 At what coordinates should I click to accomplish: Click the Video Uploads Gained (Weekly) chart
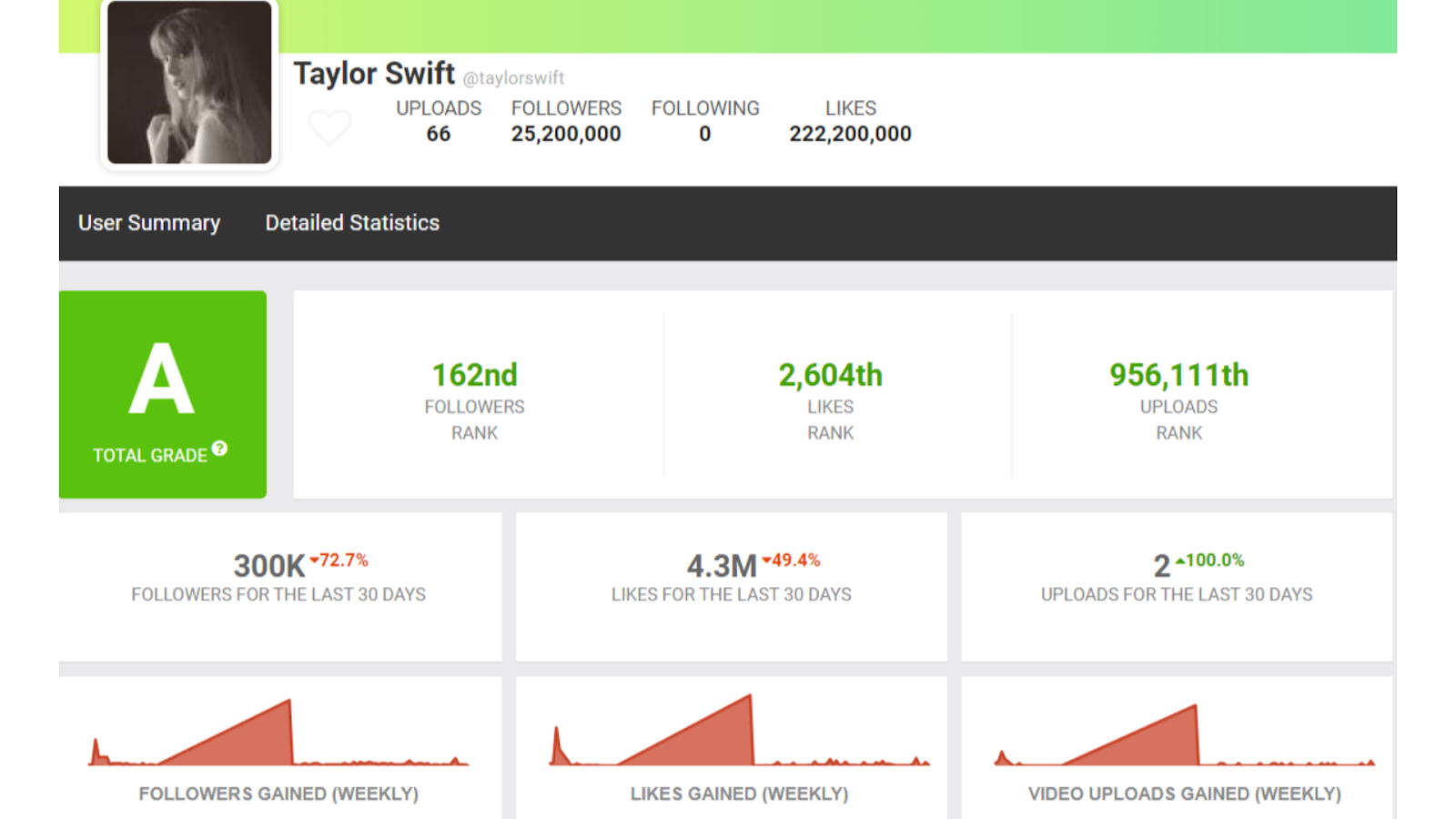(1184, 734)
